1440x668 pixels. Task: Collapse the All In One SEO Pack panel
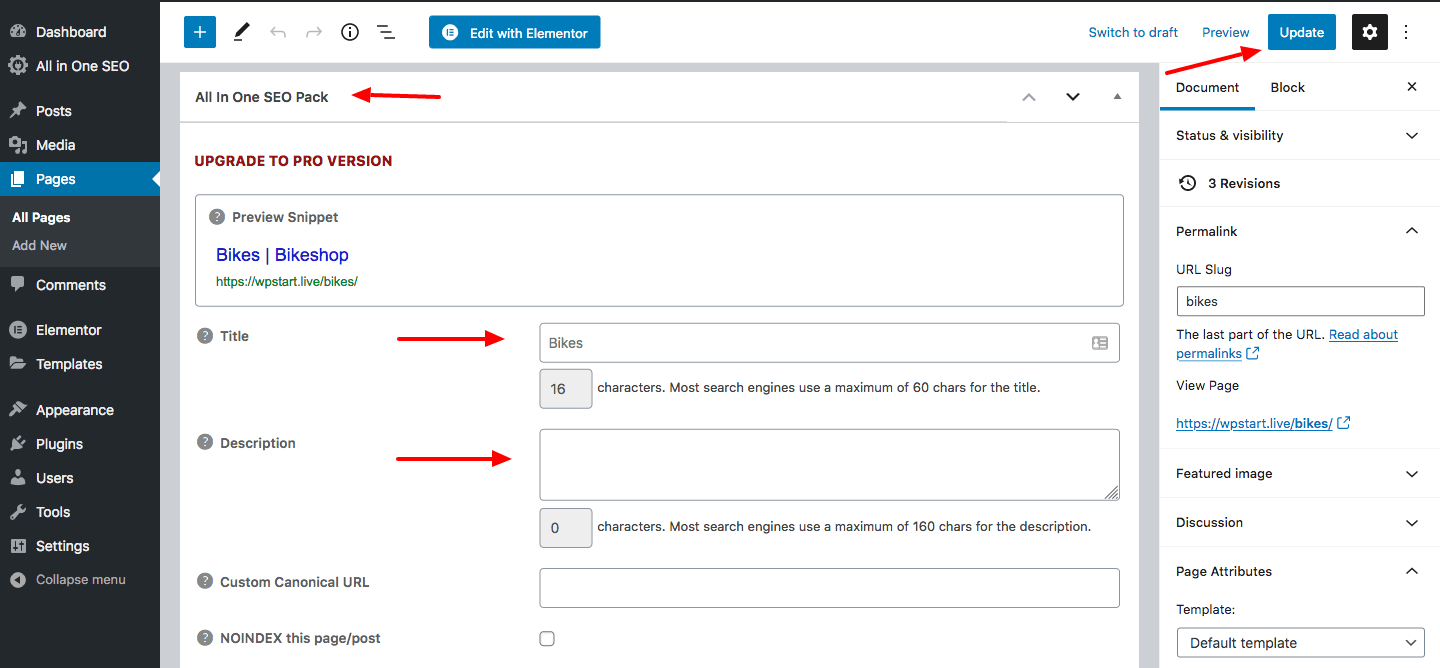click(x=1117, y=97)
